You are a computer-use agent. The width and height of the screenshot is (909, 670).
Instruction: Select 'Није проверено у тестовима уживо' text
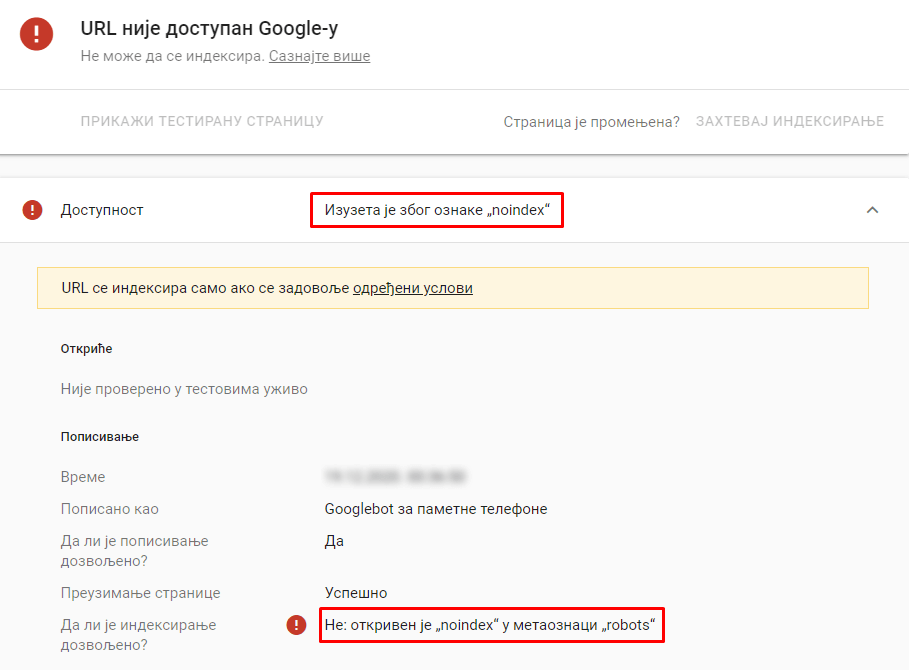pyautogui.click(x=184, y=389)
